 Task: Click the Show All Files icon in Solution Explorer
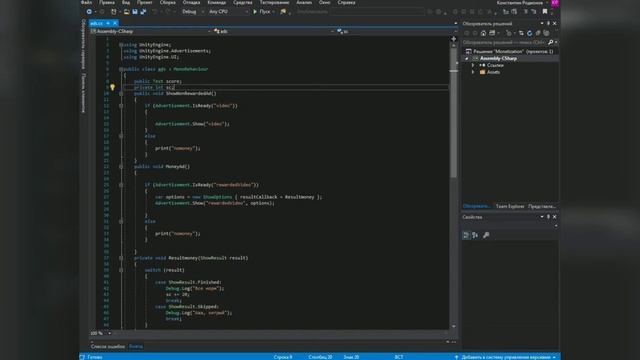pos(546,33)
